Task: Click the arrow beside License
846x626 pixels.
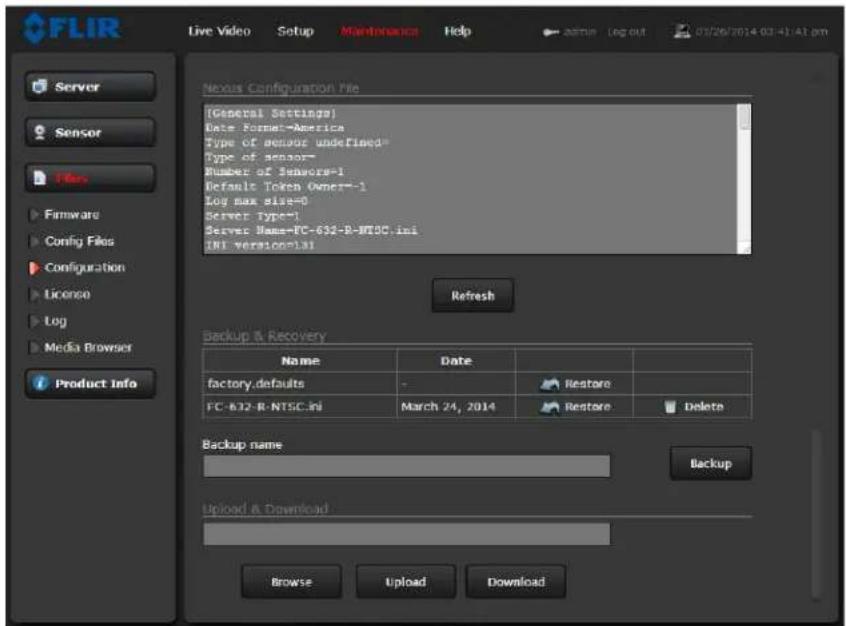Action: (x=35, y=294)
